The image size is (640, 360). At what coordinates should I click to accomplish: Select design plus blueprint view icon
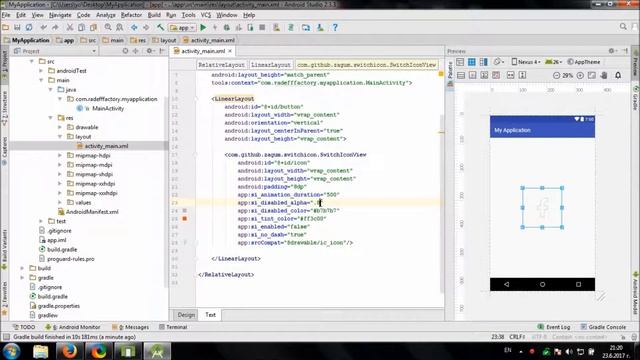484,62
